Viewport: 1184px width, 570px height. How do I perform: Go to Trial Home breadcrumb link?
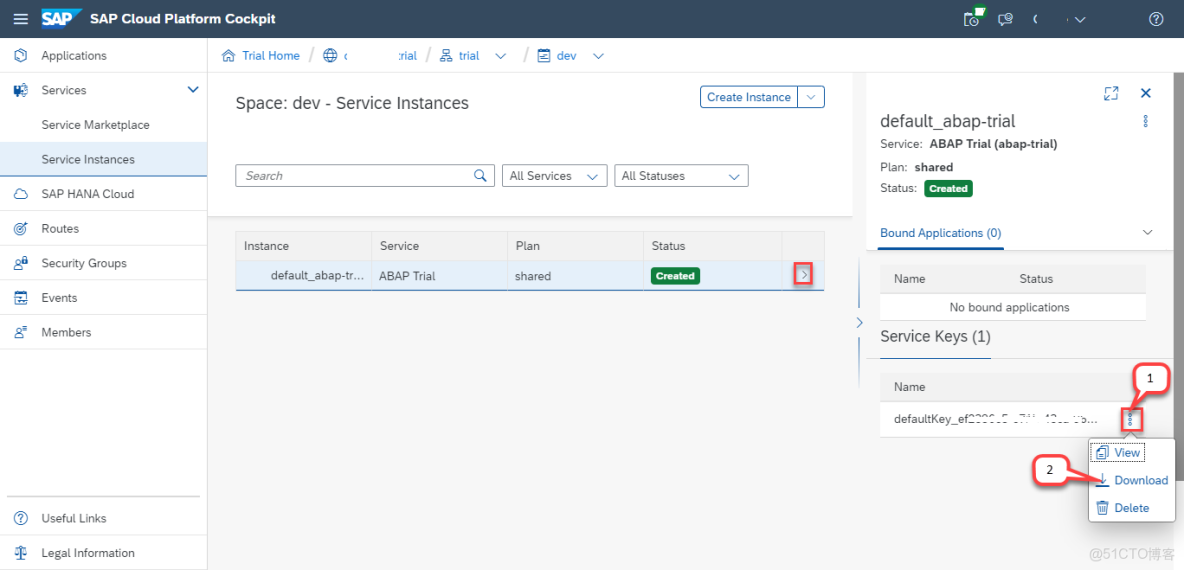click(x=270, y=56)
